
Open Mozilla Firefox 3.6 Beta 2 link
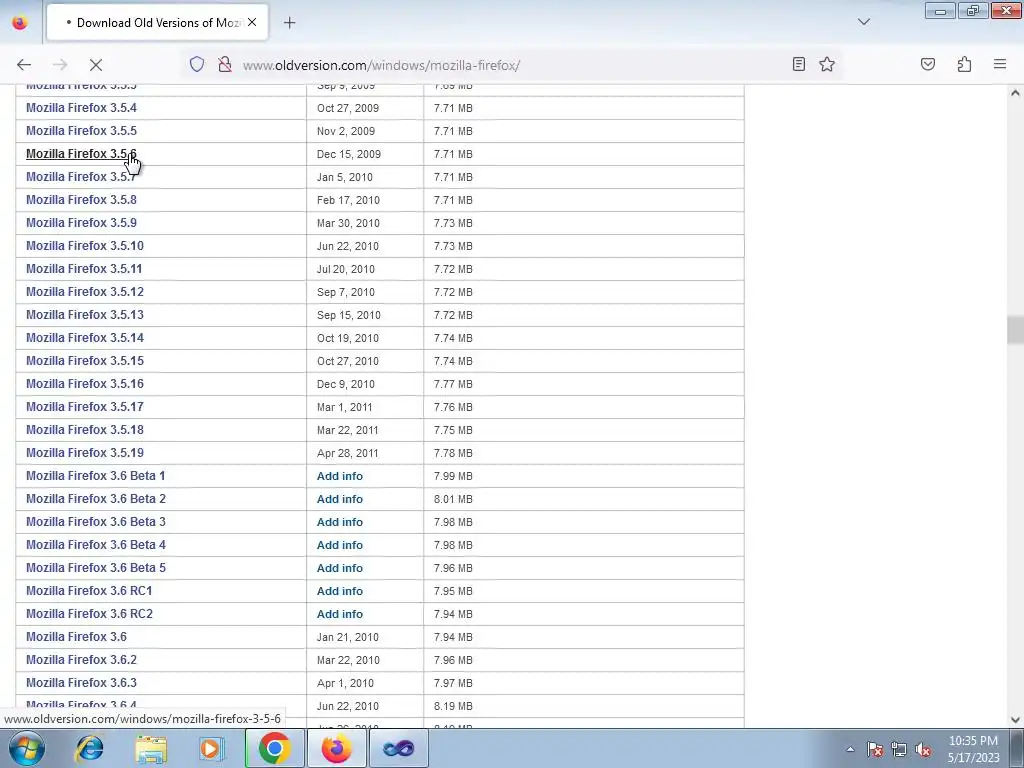click(96, 498)
